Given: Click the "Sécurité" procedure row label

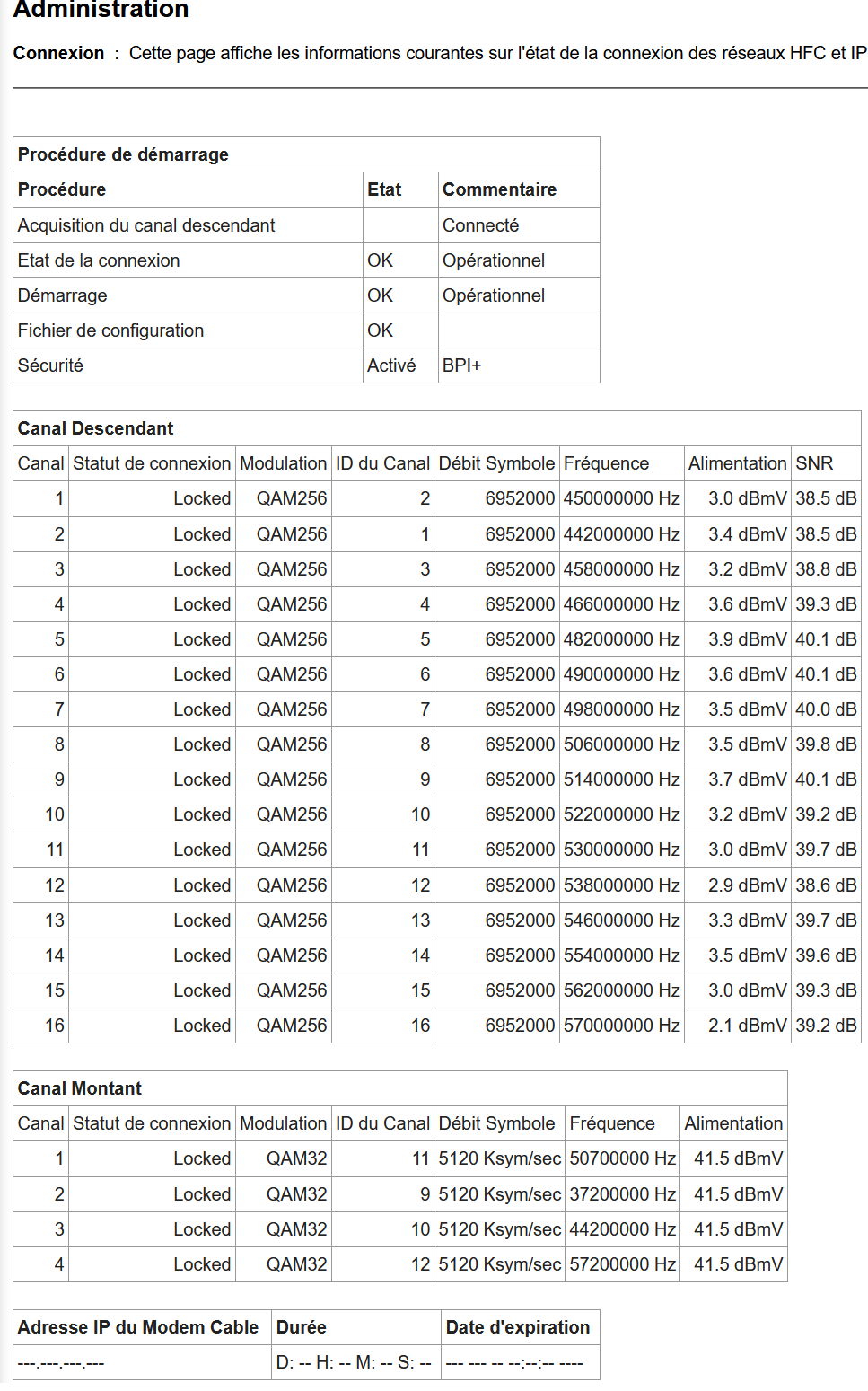Looking at the screenshot, I should [x=50, y=365].
